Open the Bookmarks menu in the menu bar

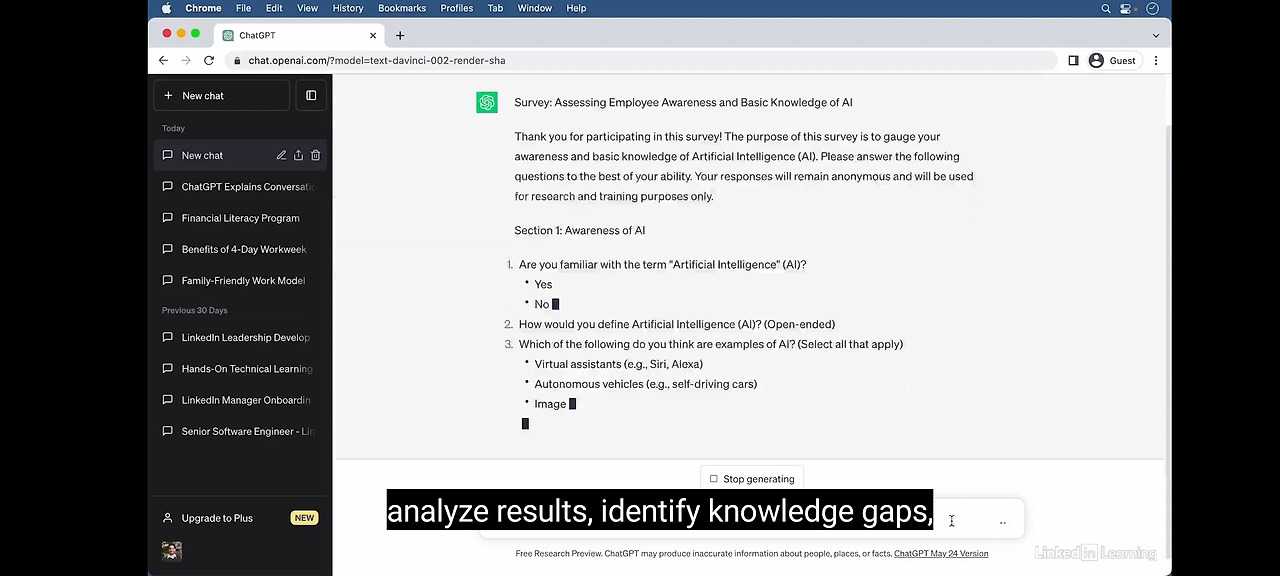[x=402, y=8]
